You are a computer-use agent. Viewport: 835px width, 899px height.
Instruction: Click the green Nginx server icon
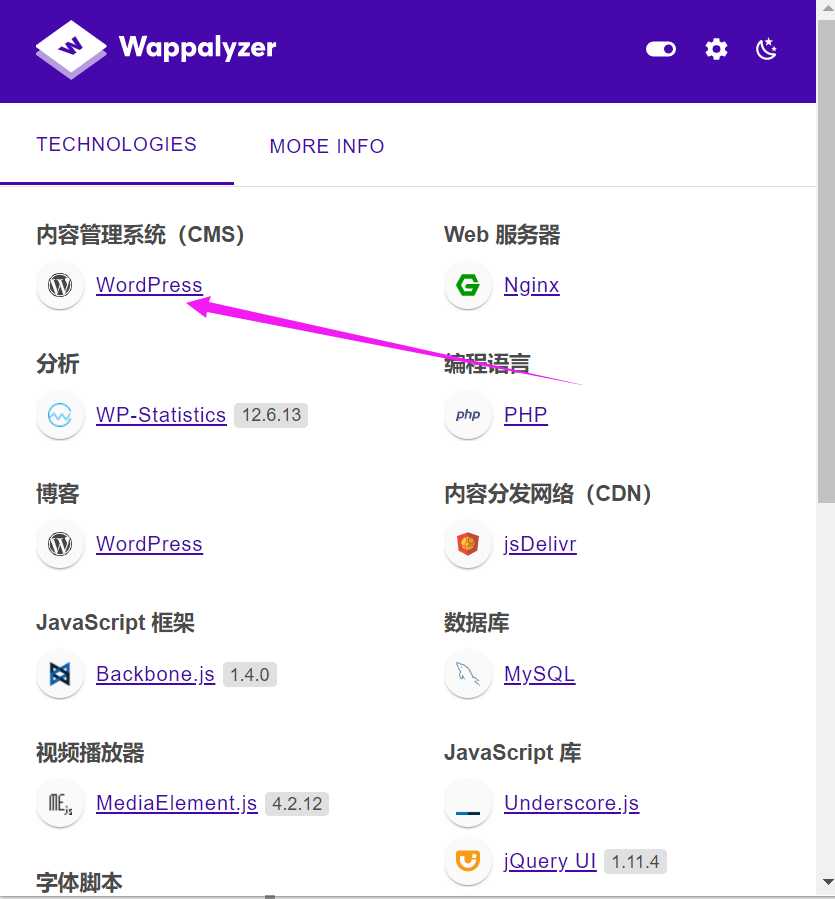pos(468,285)
